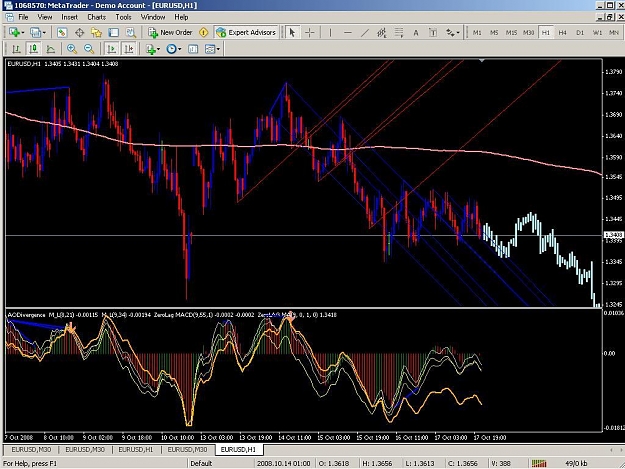The height and width of the screenshot is (469, 625).
Task: Click the V: 388 volume entry
Action: [x=501, y=463]
